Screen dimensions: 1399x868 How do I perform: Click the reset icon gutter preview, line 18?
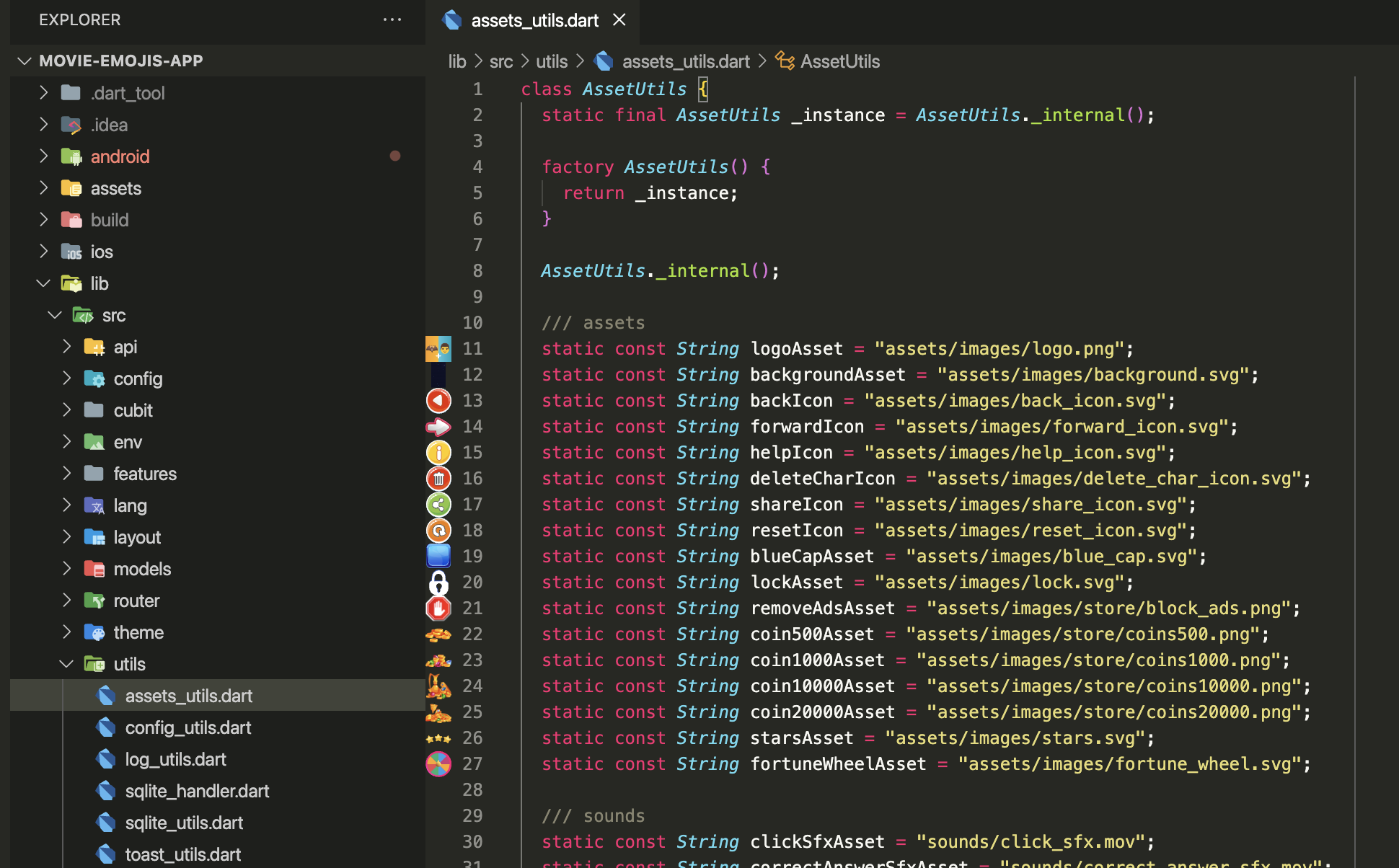pos(438,531)
